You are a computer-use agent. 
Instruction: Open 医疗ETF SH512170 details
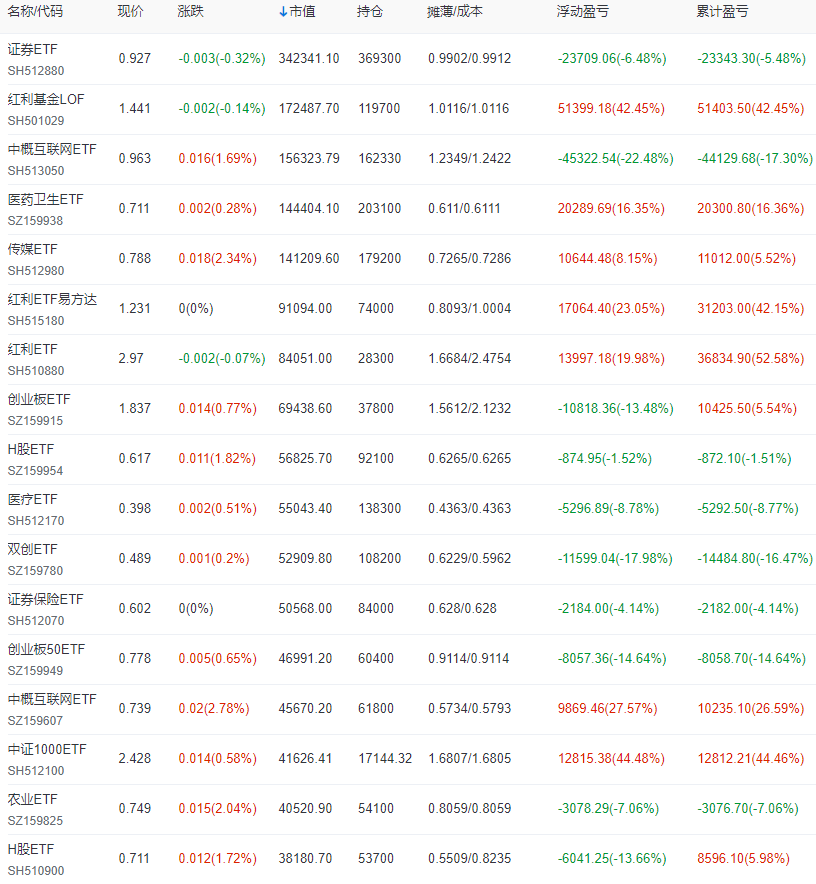(x=34, y=499)
